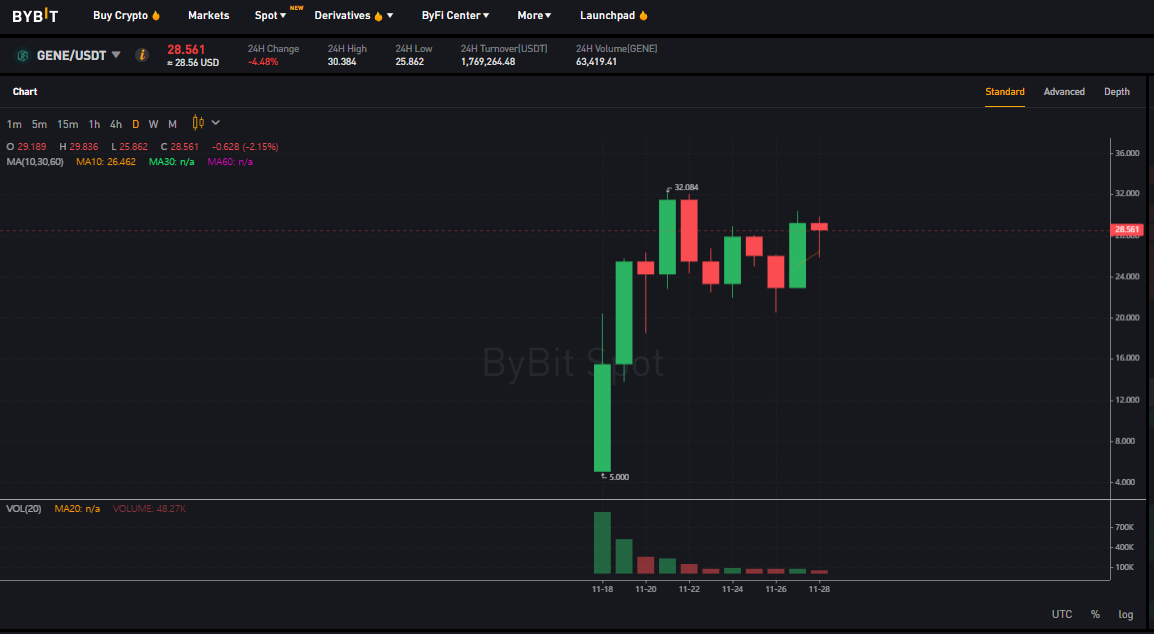Click the UTC timezone button
The width and height of the screenshot is (1154, 634).
click(x=1062, y=614)
